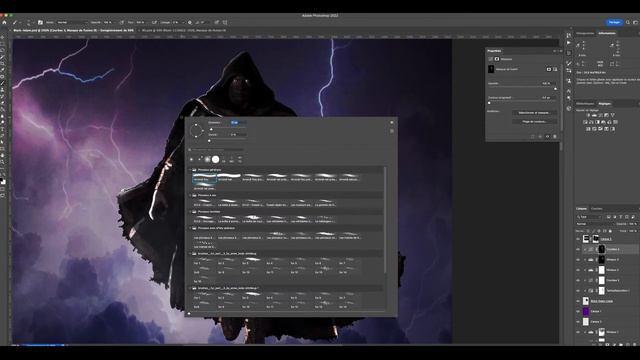The width and height of the screenshot is (640, 360).
Task: Click the create new brush preset icon
Action: [392, 131]
